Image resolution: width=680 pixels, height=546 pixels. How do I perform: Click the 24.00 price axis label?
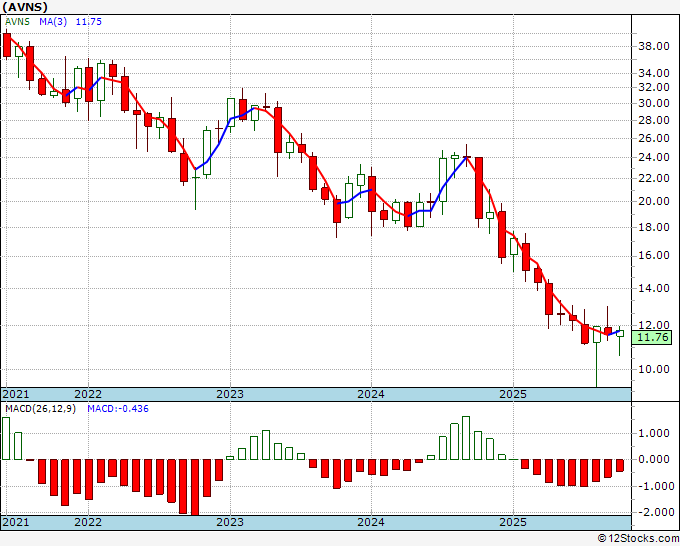[x=654, y=157]
